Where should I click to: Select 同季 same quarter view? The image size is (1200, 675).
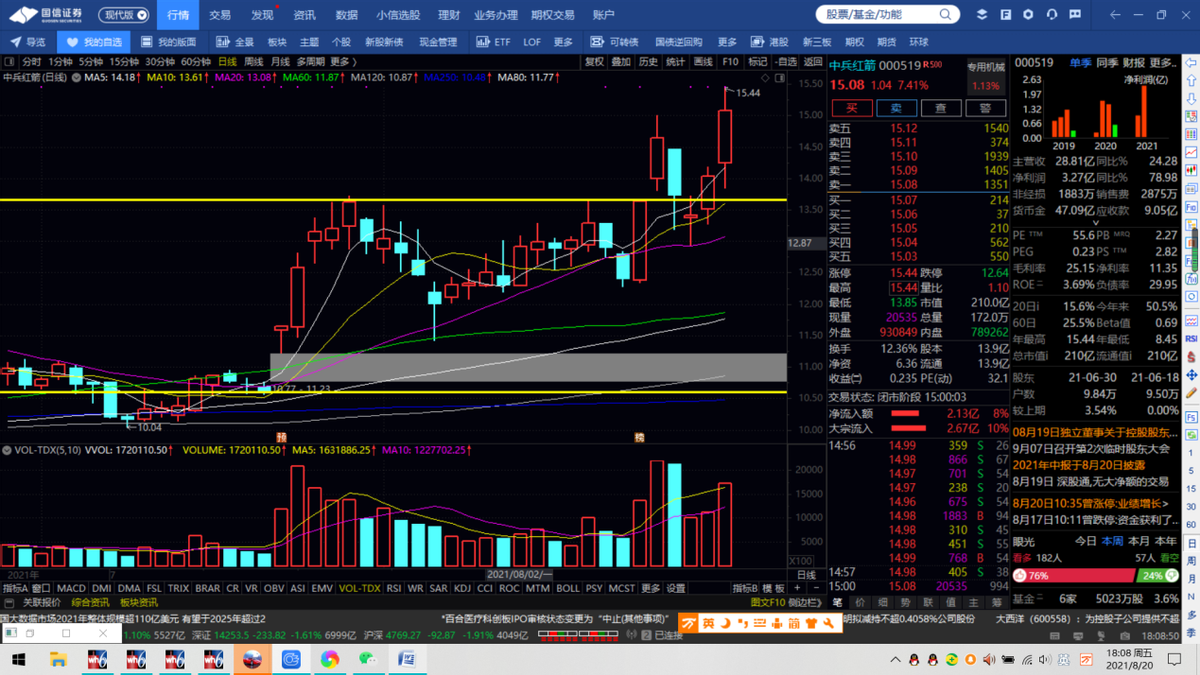pos(1107,62)
